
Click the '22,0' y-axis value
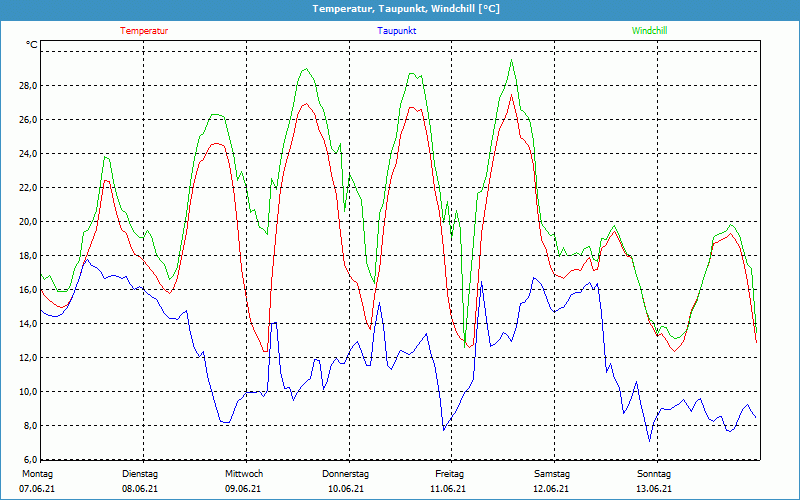point(28,188)
